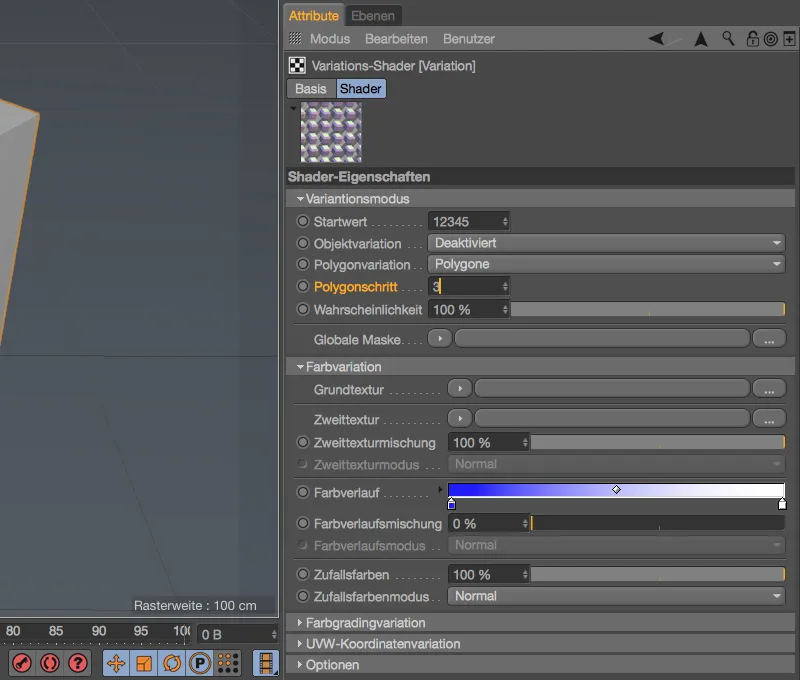
Task: Expand the UVW-Koordinatenvariation section
Action: tap(300, 644)
